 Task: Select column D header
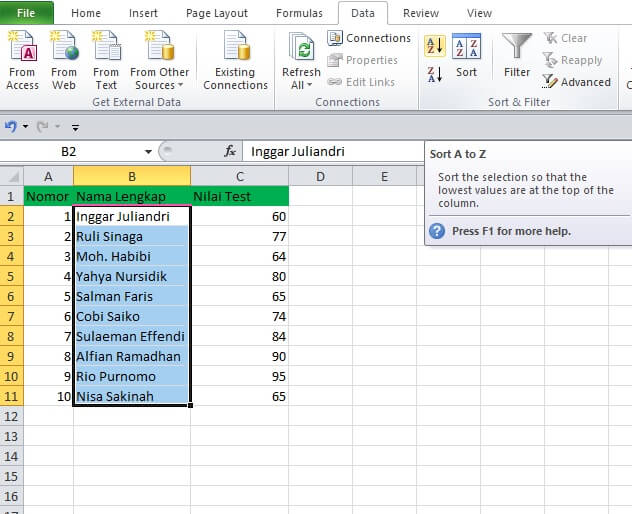click(320, 176)
